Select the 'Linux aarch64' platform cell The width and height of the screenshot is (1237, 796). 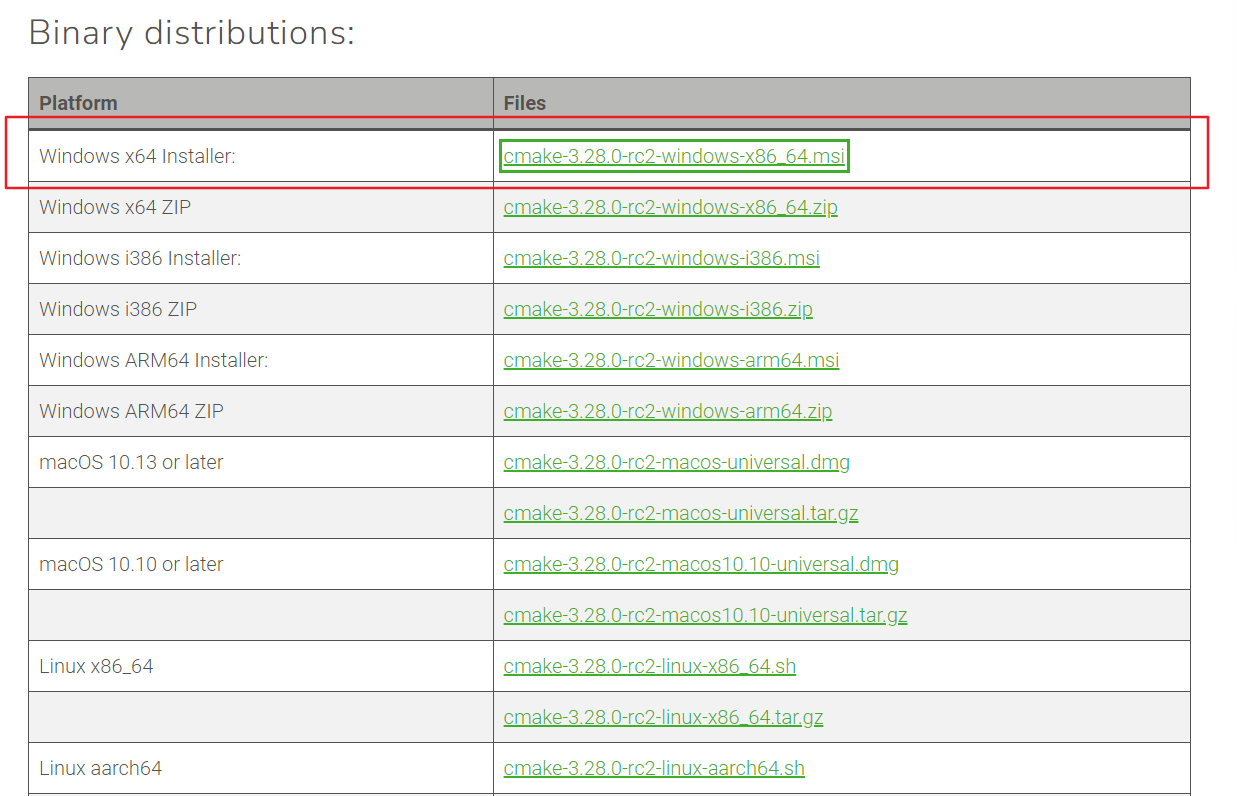point(261,768)
